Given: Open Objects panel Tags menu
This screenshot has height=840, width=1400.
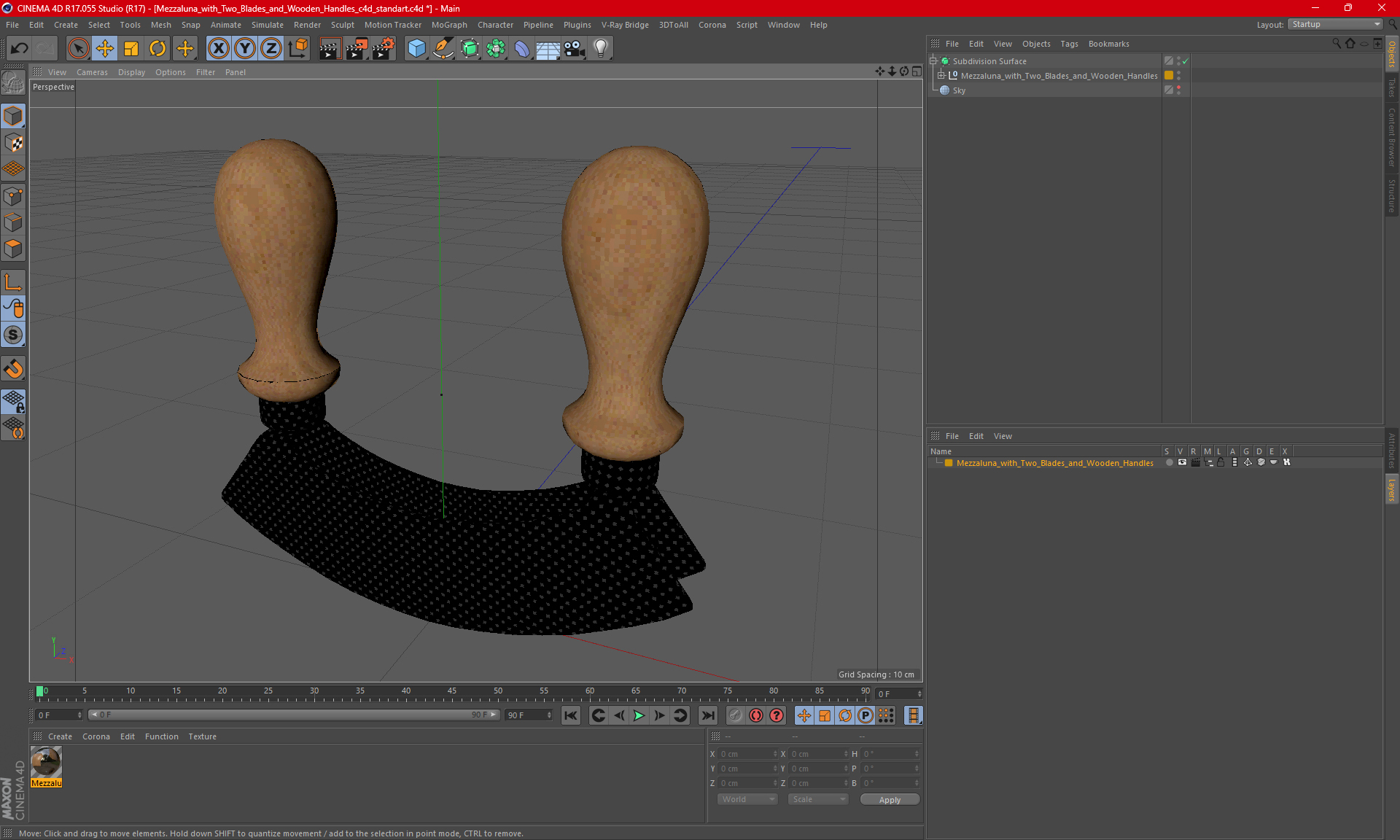Looking at the screenshot, I should click(1069, 44).
